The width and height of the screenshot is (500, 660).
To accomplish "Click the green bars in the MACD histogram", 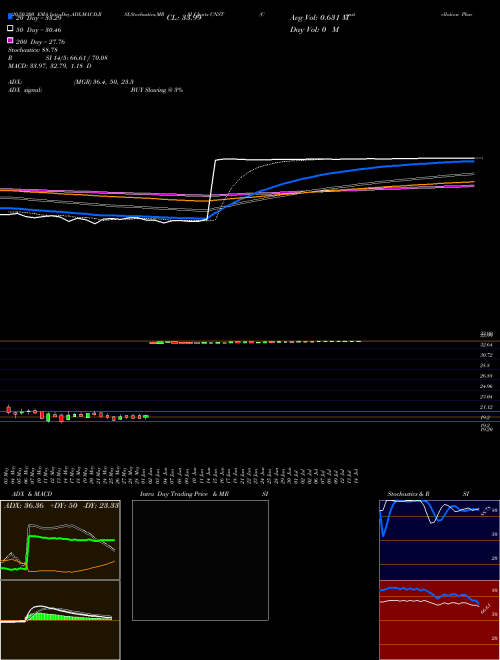I will [67, 617].
